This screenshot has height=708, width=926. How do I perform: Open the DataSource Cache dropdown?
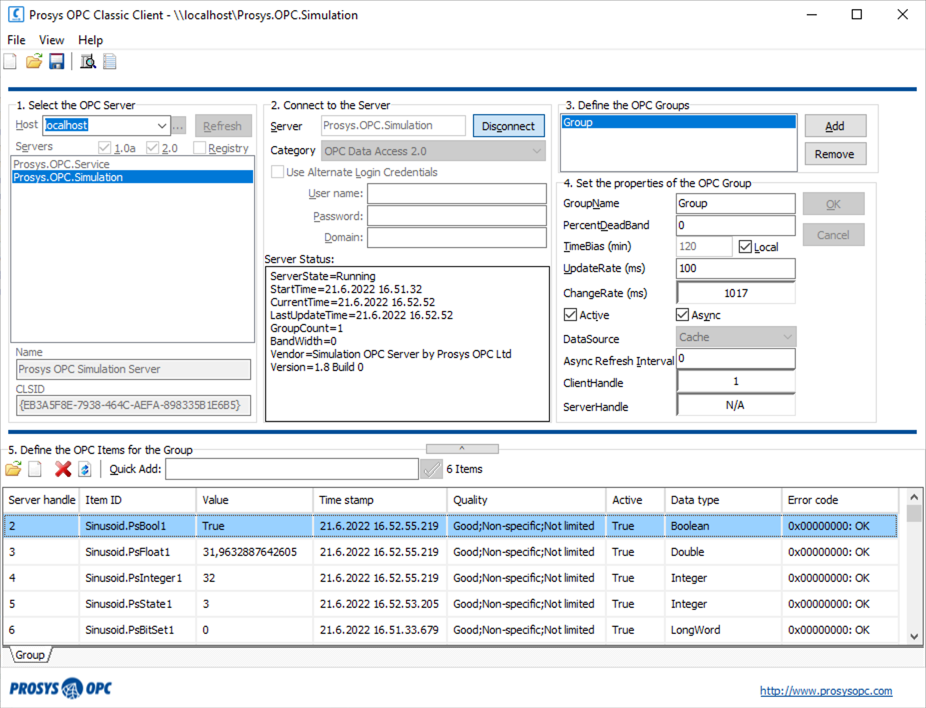click(x=787, y=337)
